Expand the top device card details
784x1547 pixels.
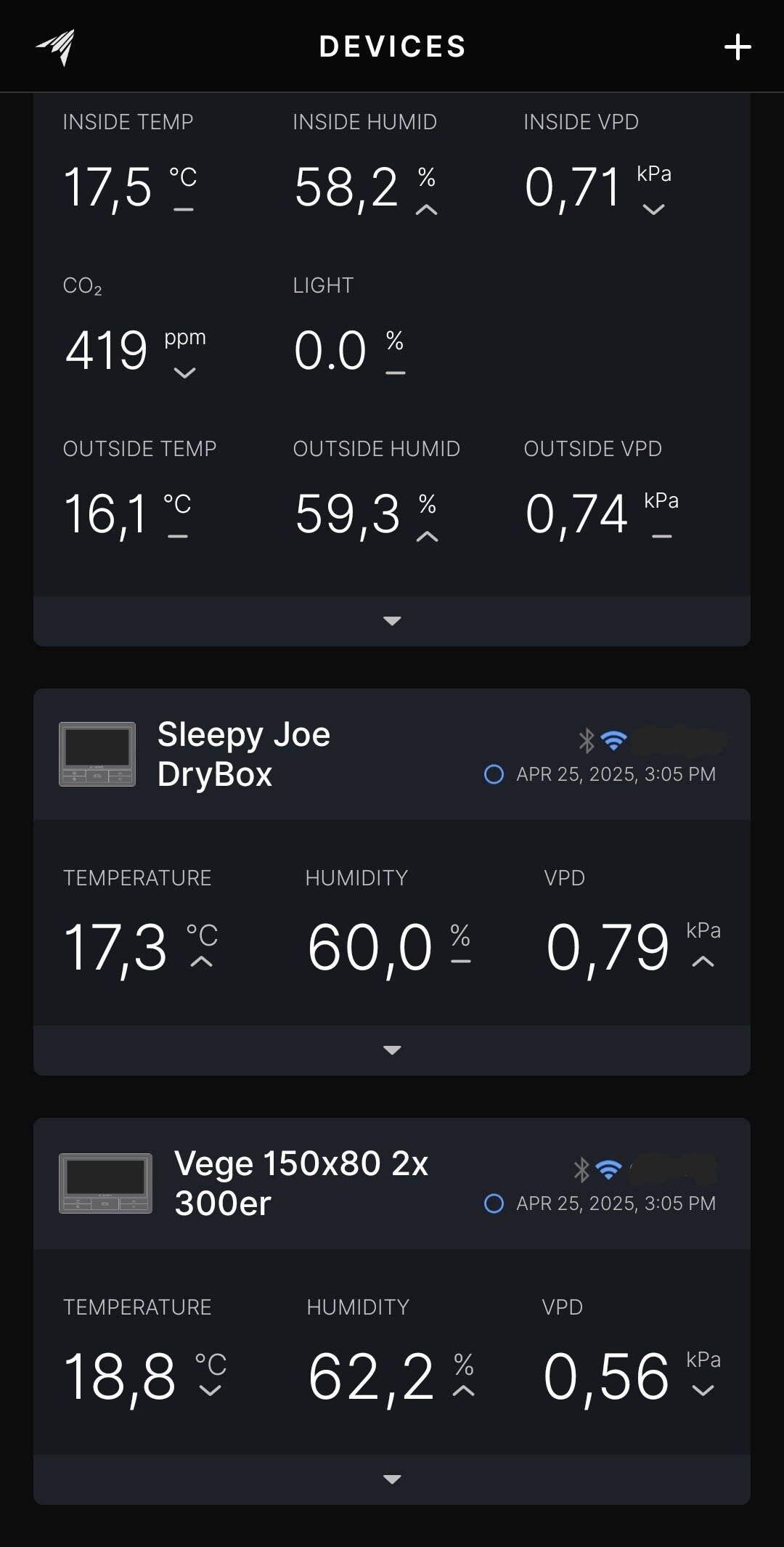point(392,621)
